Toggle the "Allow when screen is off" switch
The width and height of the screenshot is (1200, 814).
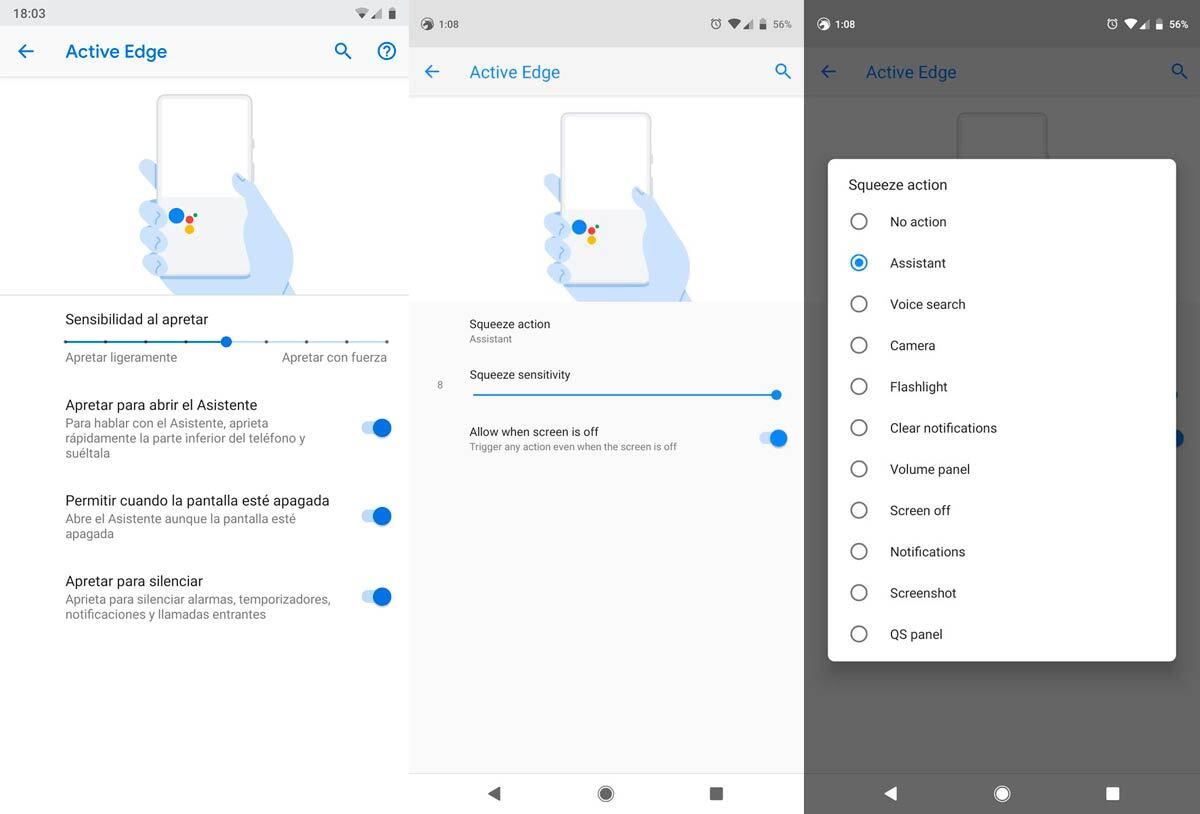(x=773, y=438)
